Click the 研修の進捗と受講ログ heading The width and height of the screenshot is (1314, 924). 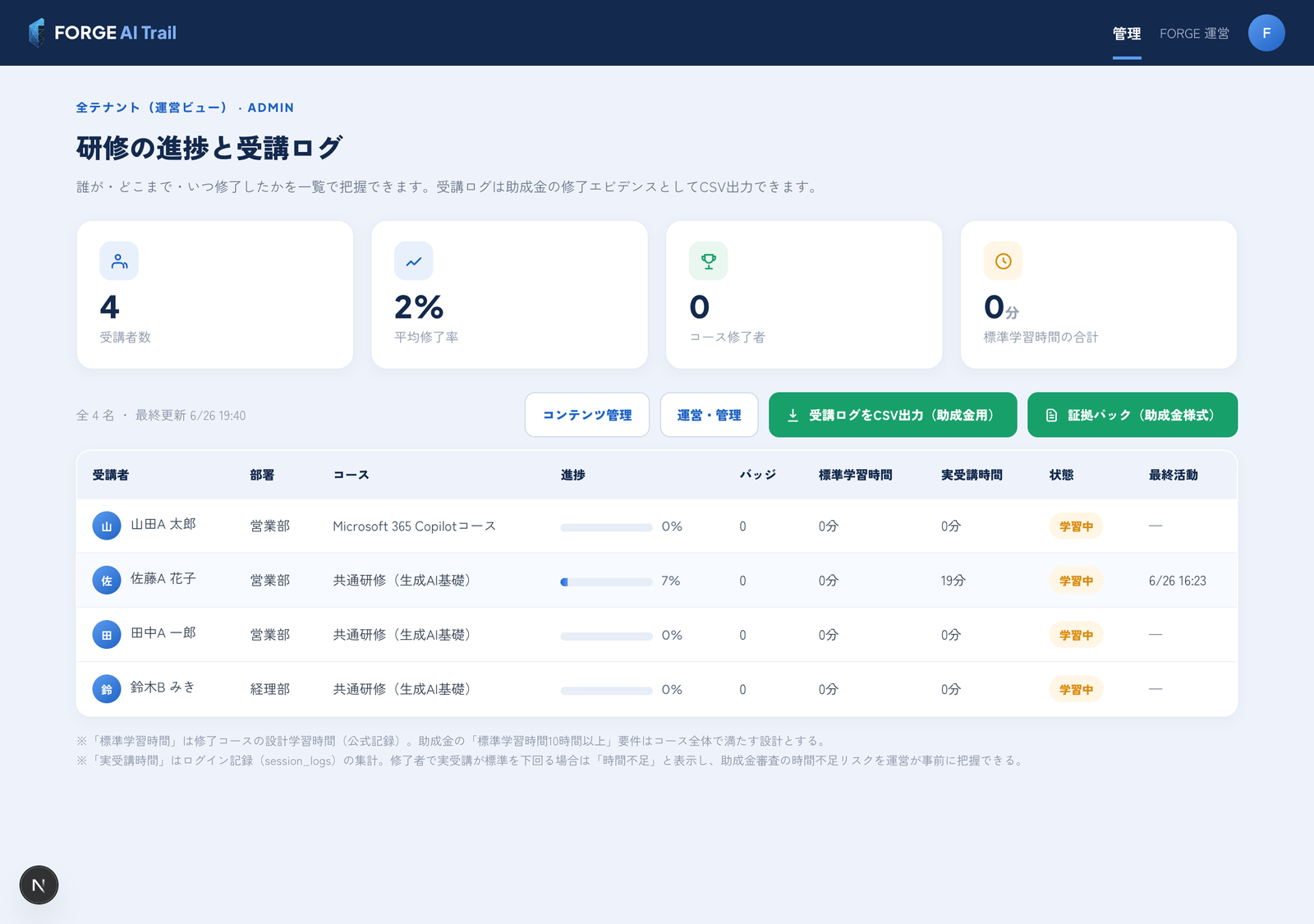tap(209, 148)
